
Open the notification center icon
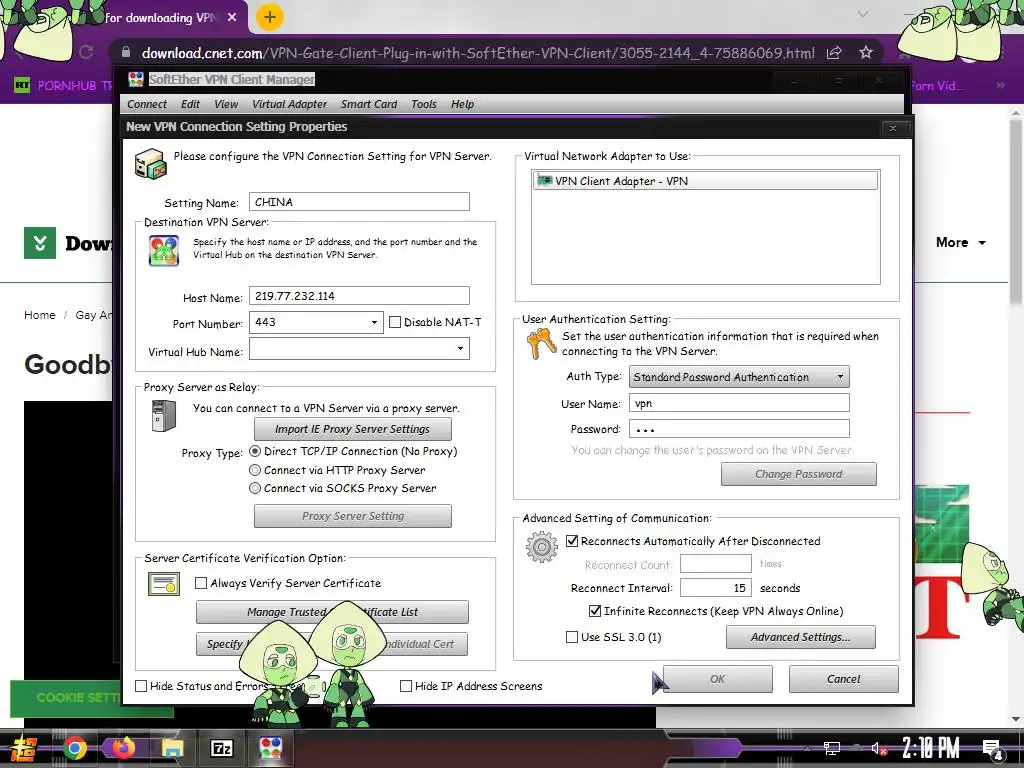(992, 749)
